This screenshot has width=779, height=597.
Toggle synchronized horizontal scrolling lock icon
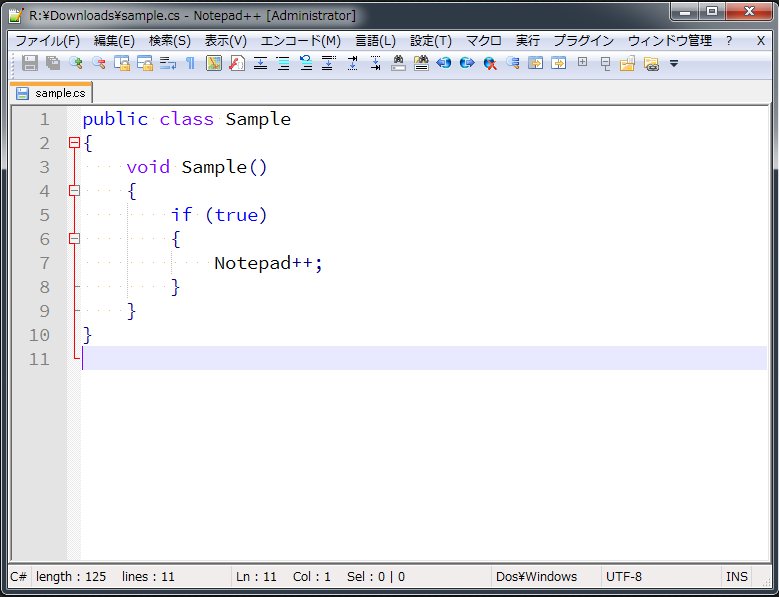point(145,63)
